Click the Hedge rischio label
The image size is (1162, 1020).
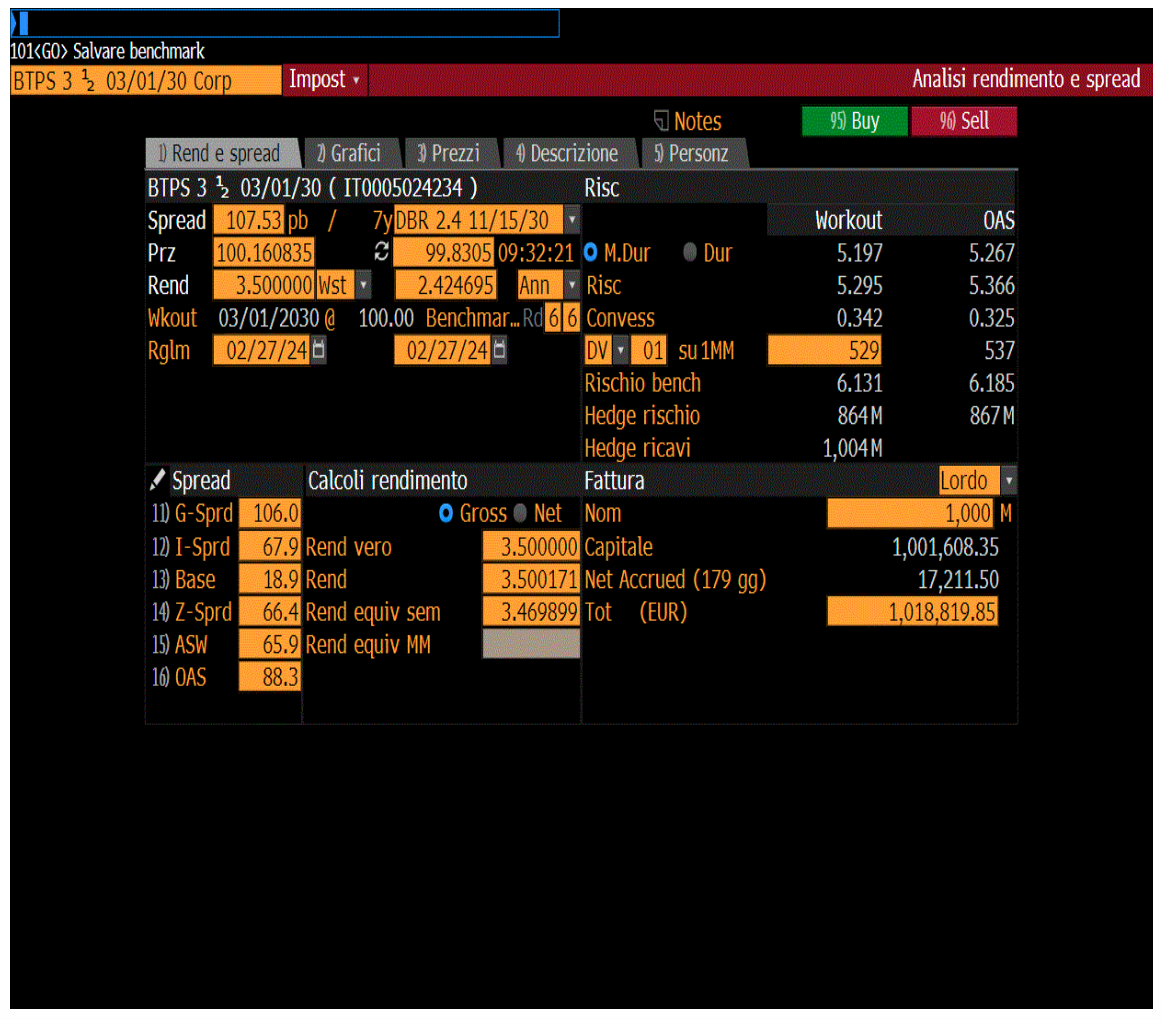tap(642, 416)
